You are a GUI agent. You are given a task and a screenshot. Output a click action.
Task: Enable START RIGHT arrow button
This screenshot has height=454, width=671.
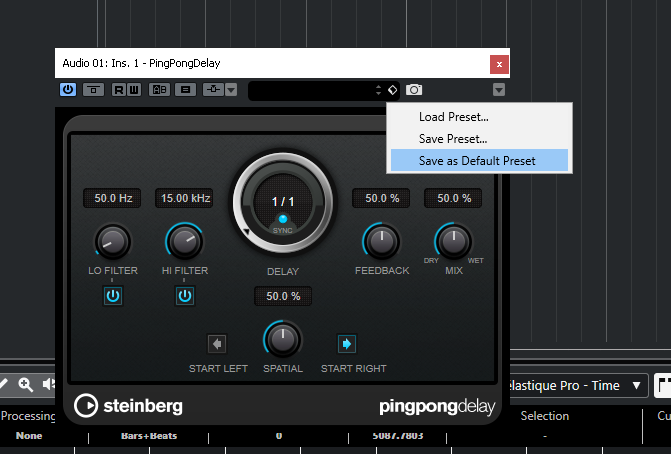[347, 344]
